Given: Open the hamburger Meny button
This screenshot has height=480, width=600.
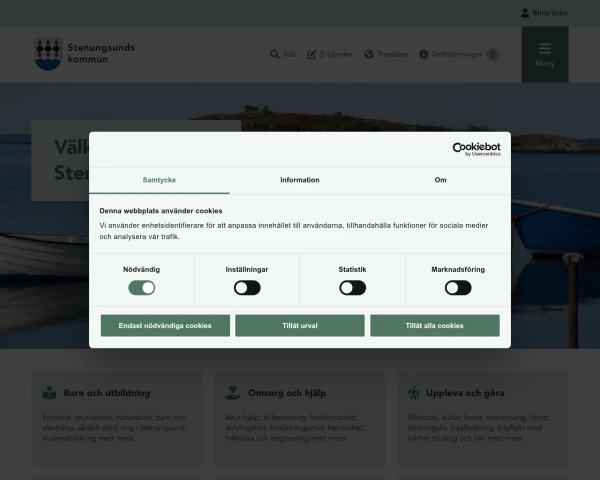Looking at the screenshot, I should 545,54.
